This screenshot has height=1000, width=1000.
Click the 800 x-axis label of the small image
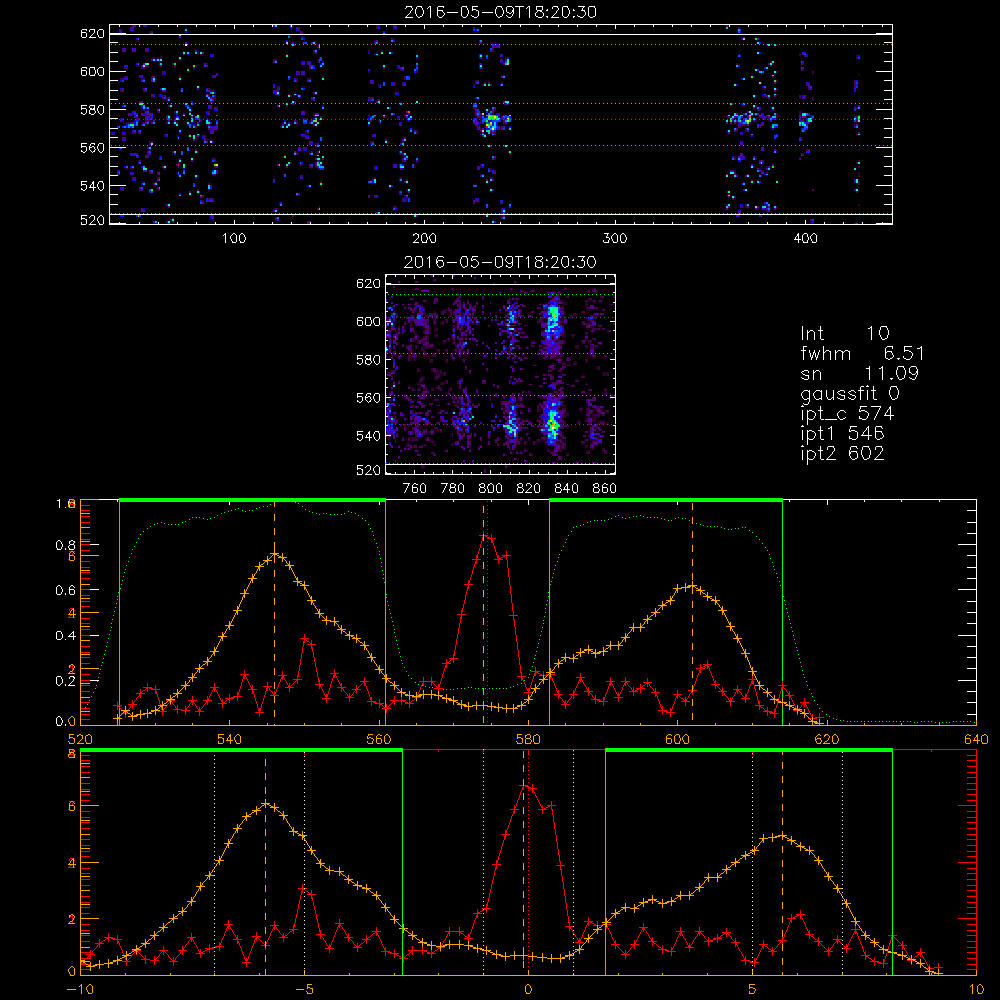tap(490, 489)
